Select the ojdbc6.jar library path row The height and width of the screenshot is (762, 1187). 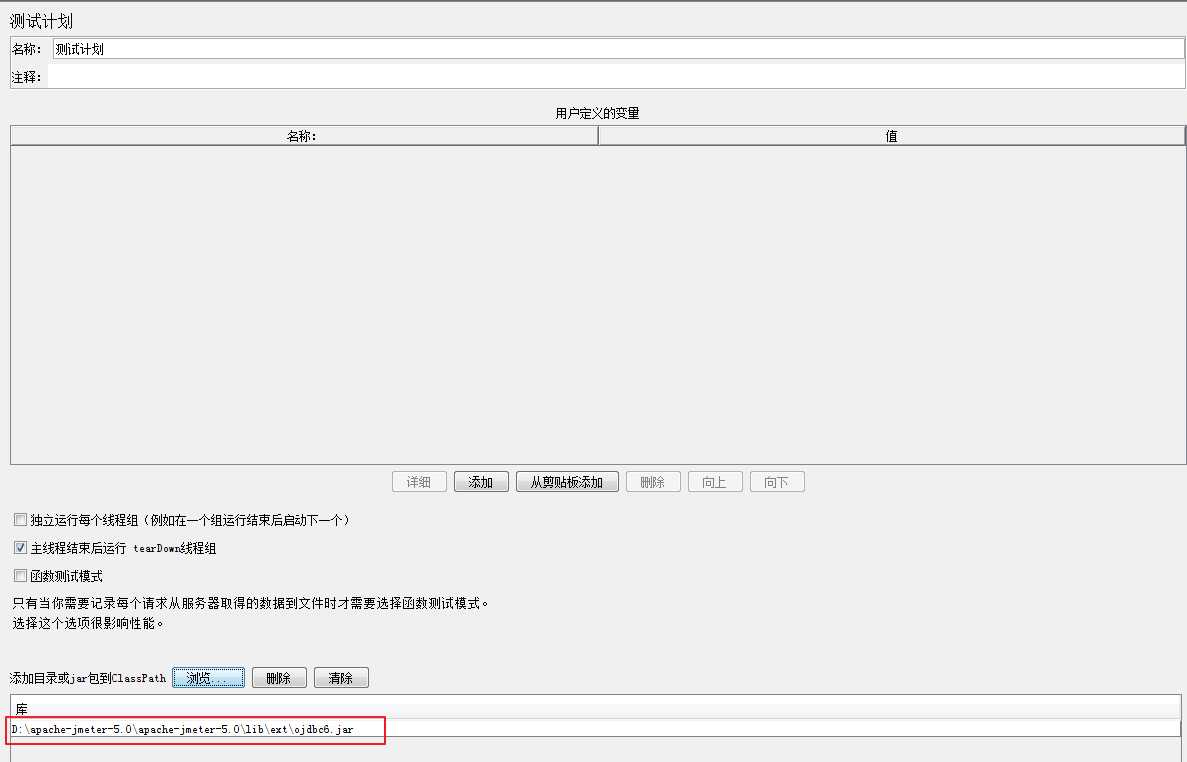[x=596, y=729]
